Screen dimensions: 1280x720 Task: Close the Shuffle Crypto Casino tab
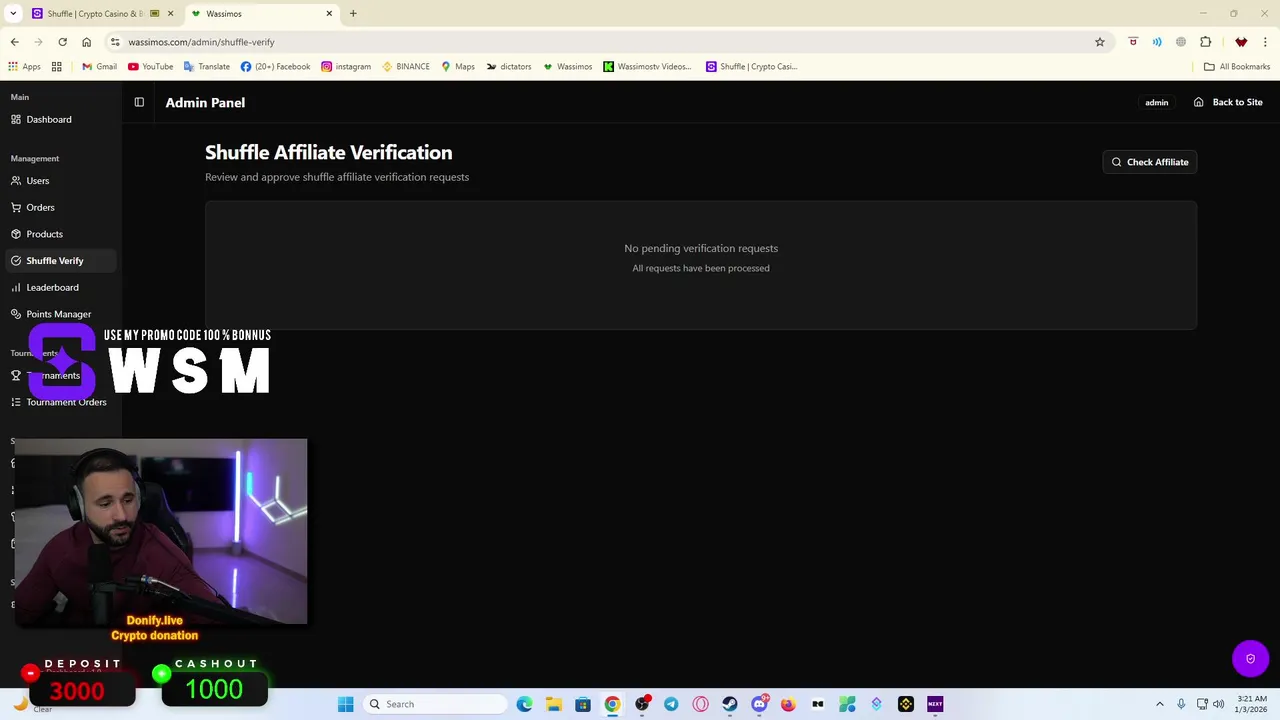170,14
